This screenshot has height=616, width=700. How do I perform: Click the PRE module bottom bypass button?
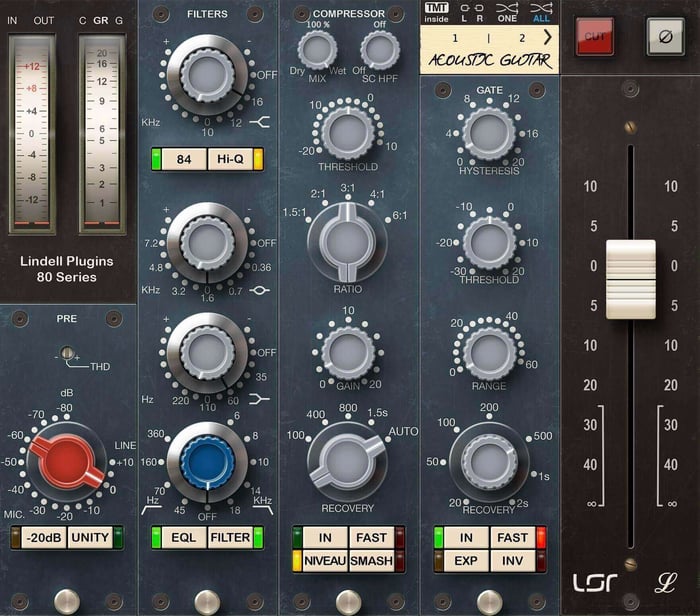click(67, 601)
